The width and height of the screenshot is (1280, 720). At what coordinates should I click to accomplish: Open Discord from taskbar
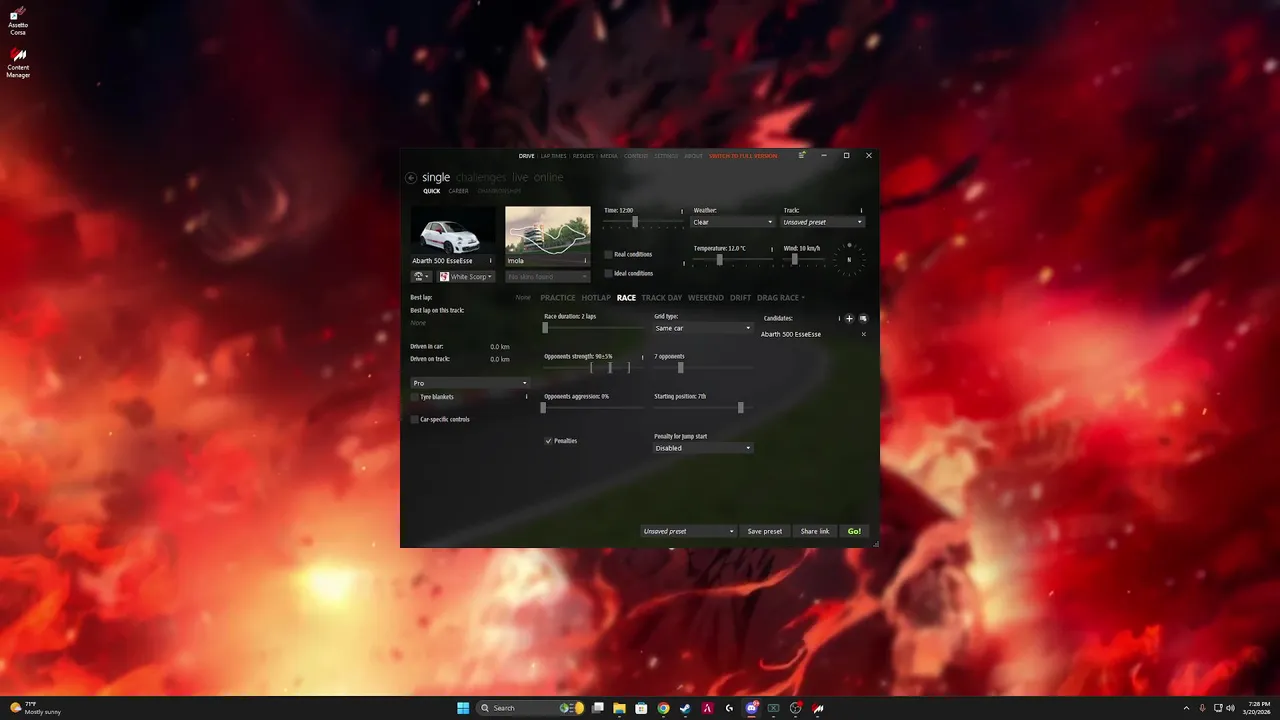point(751,708)
